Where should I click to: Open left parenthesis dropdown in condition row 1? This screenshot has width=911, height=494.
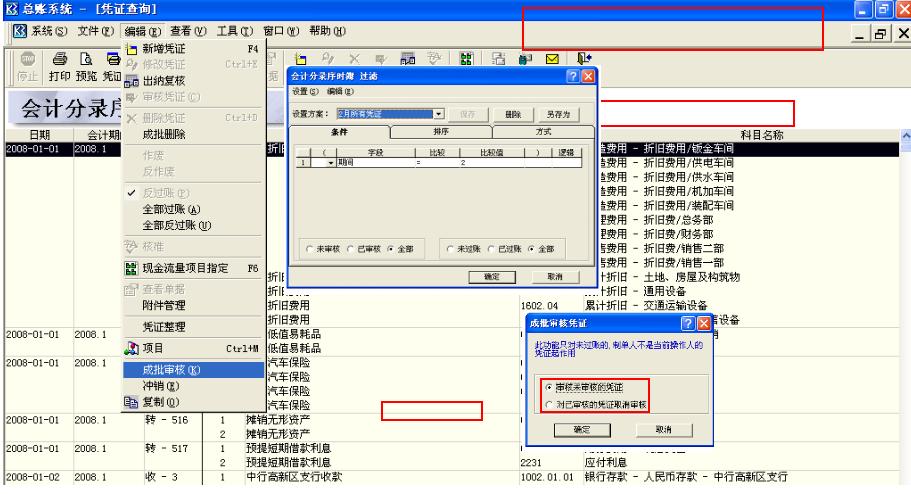pyautogui.click(x=331, y=163)
